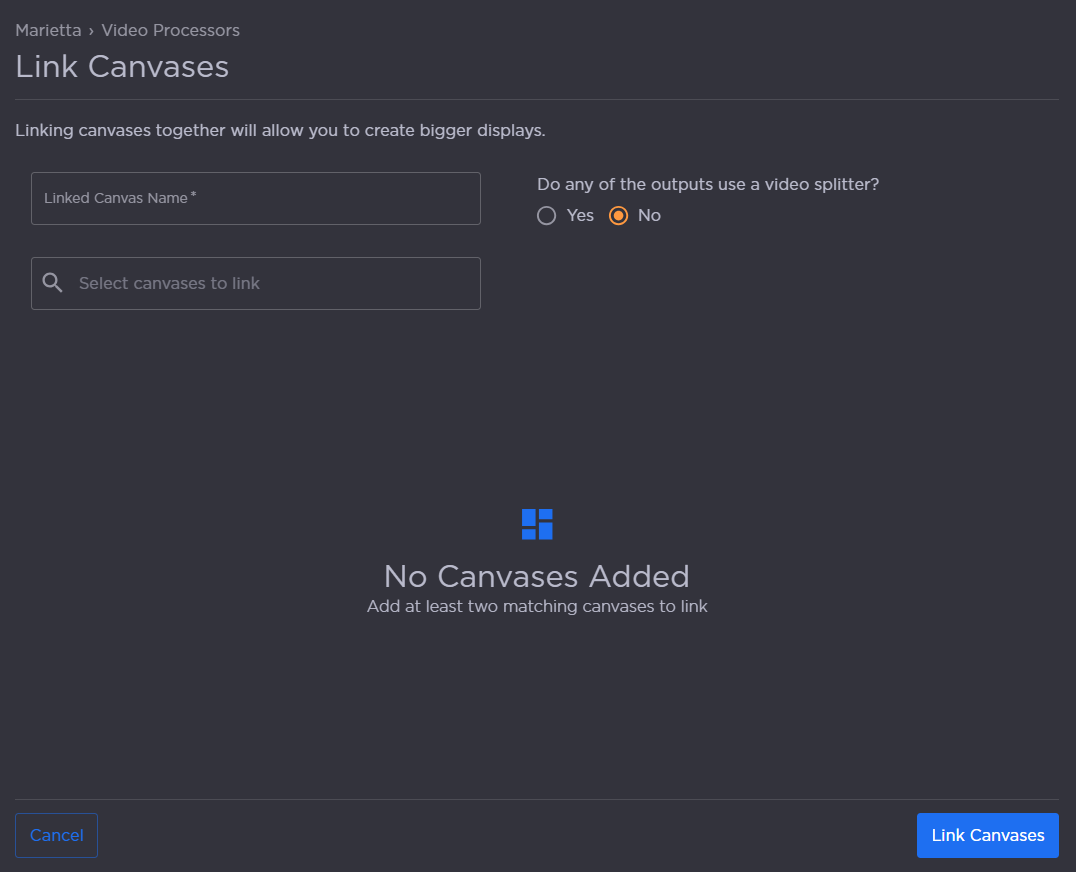The width and height of the screenshot is (1076, 872).
Task: Click the magnifier search icon
Action: 53,283
